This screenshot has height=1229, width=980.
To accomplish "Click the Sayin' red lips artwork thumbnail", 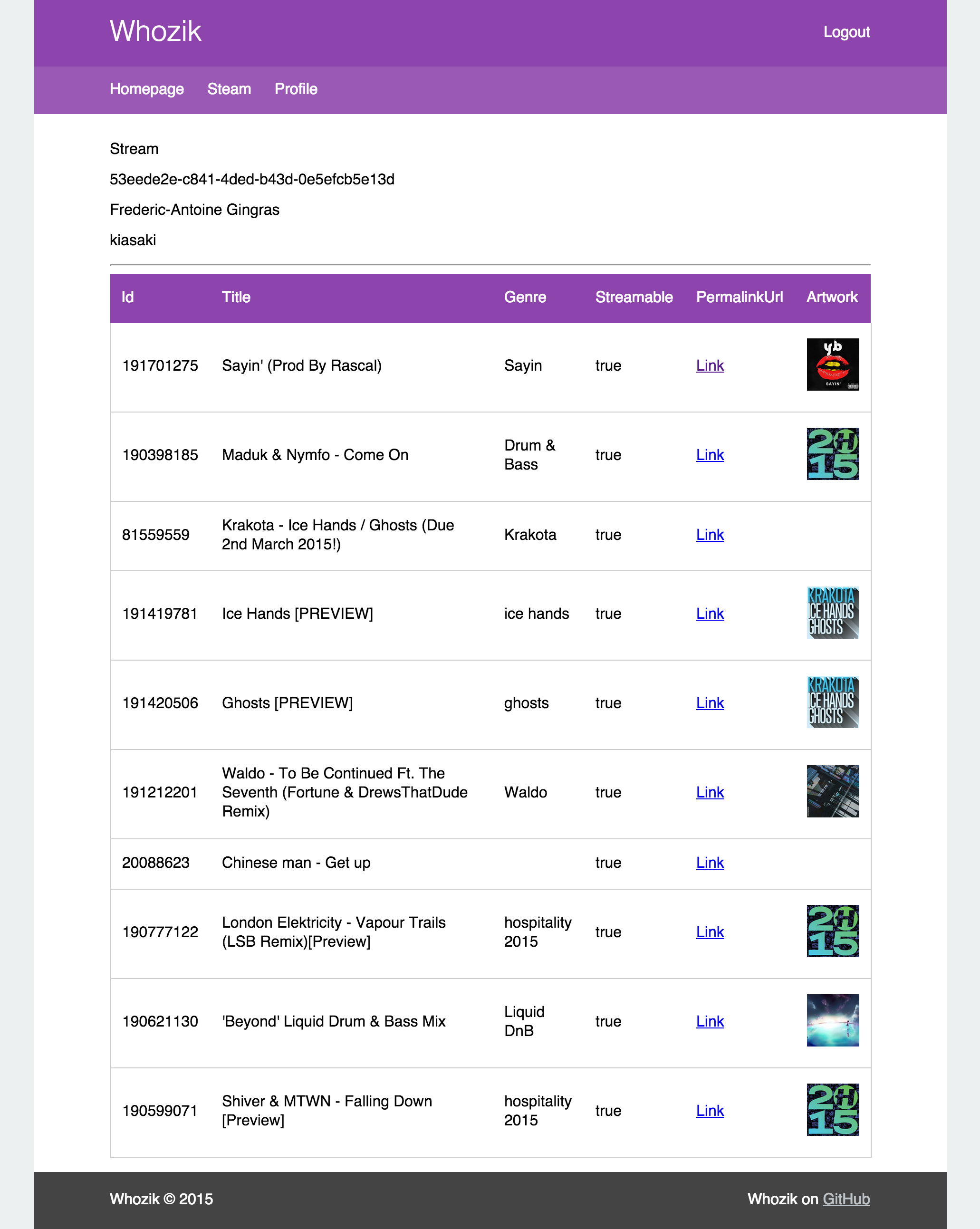I will coord(832,364).
